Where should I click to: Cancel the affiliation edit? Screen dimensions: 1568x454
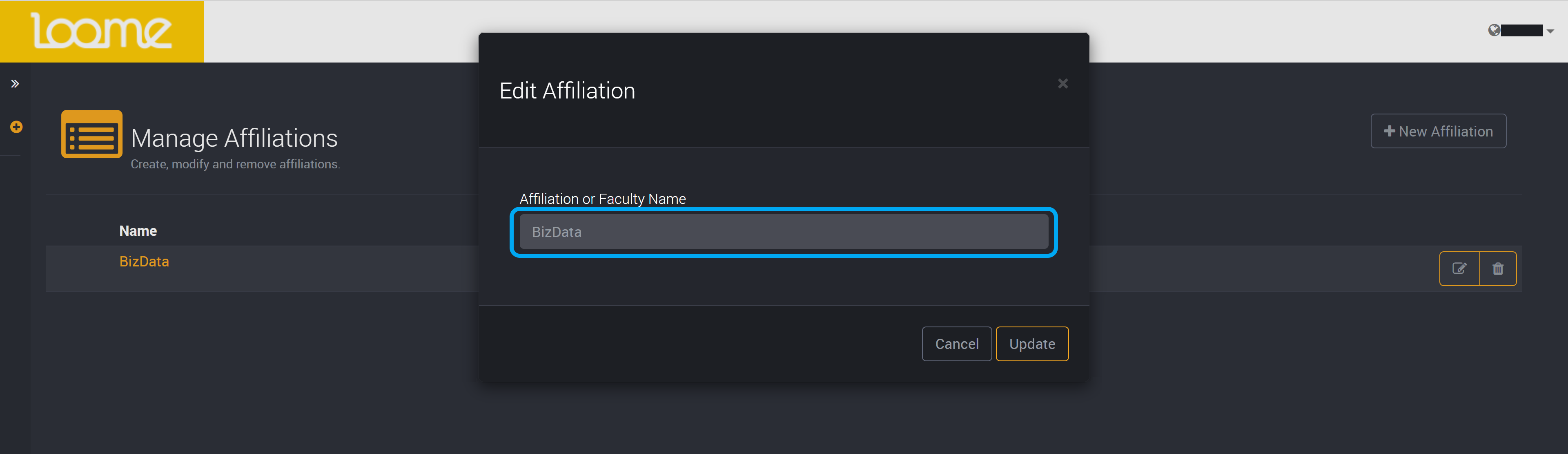(x=956, y=344)
